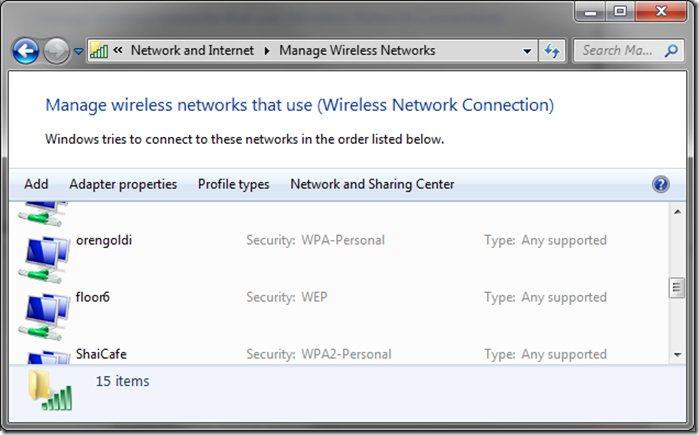699x435 pixels.
Task: Click Network and Internet in breadcrumb
Action: point(193,50)
